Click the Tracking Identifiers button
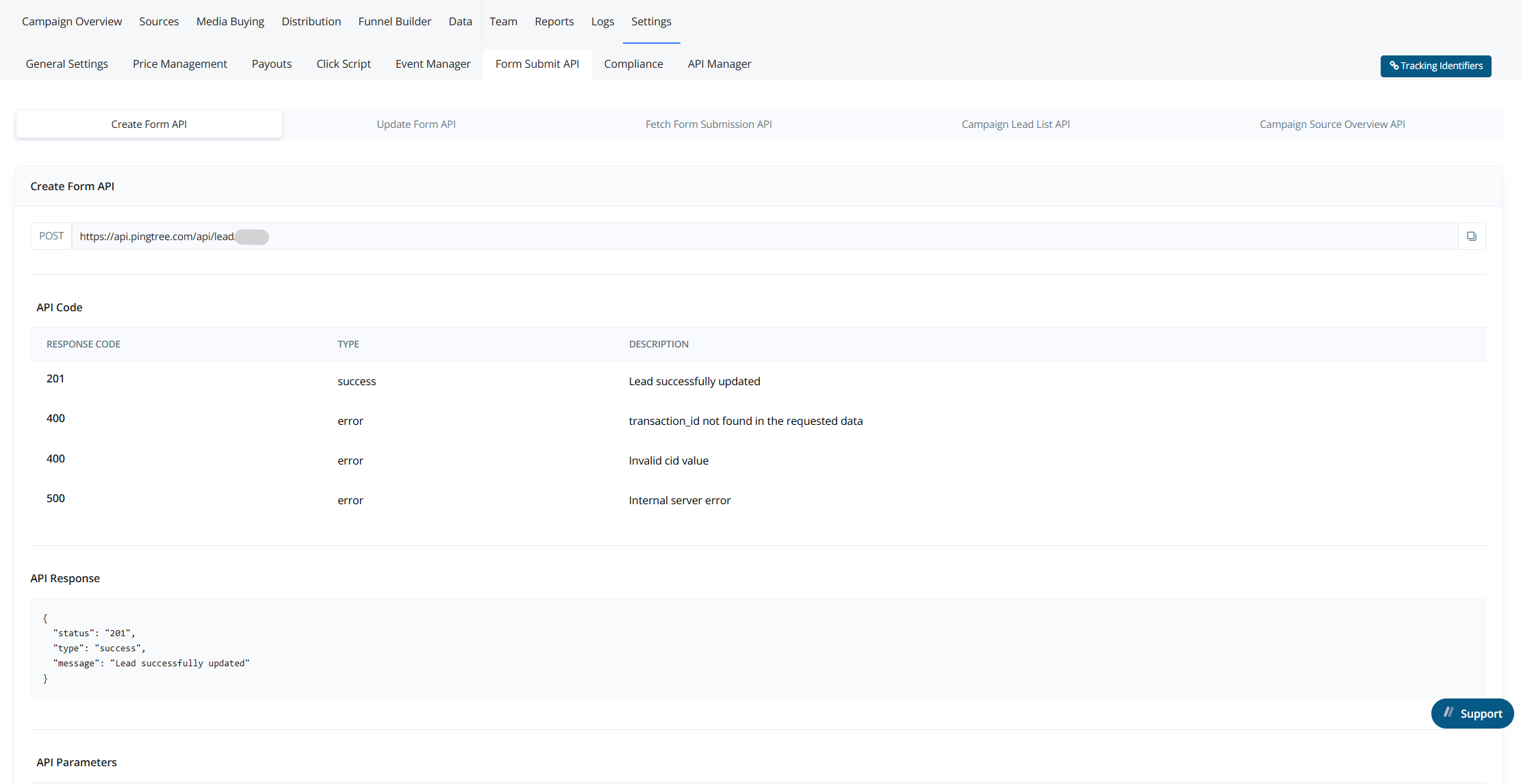The width and height of the screenshot is (1521, 784). tap(1435, 66)
